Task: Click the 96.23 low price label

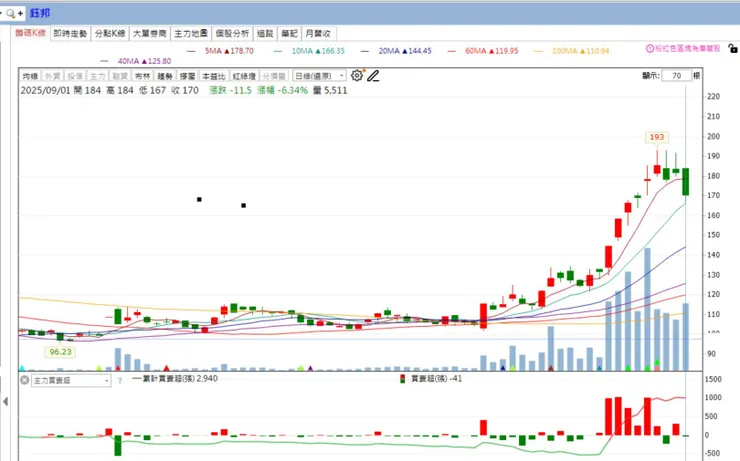Action: tap(60, 352)
